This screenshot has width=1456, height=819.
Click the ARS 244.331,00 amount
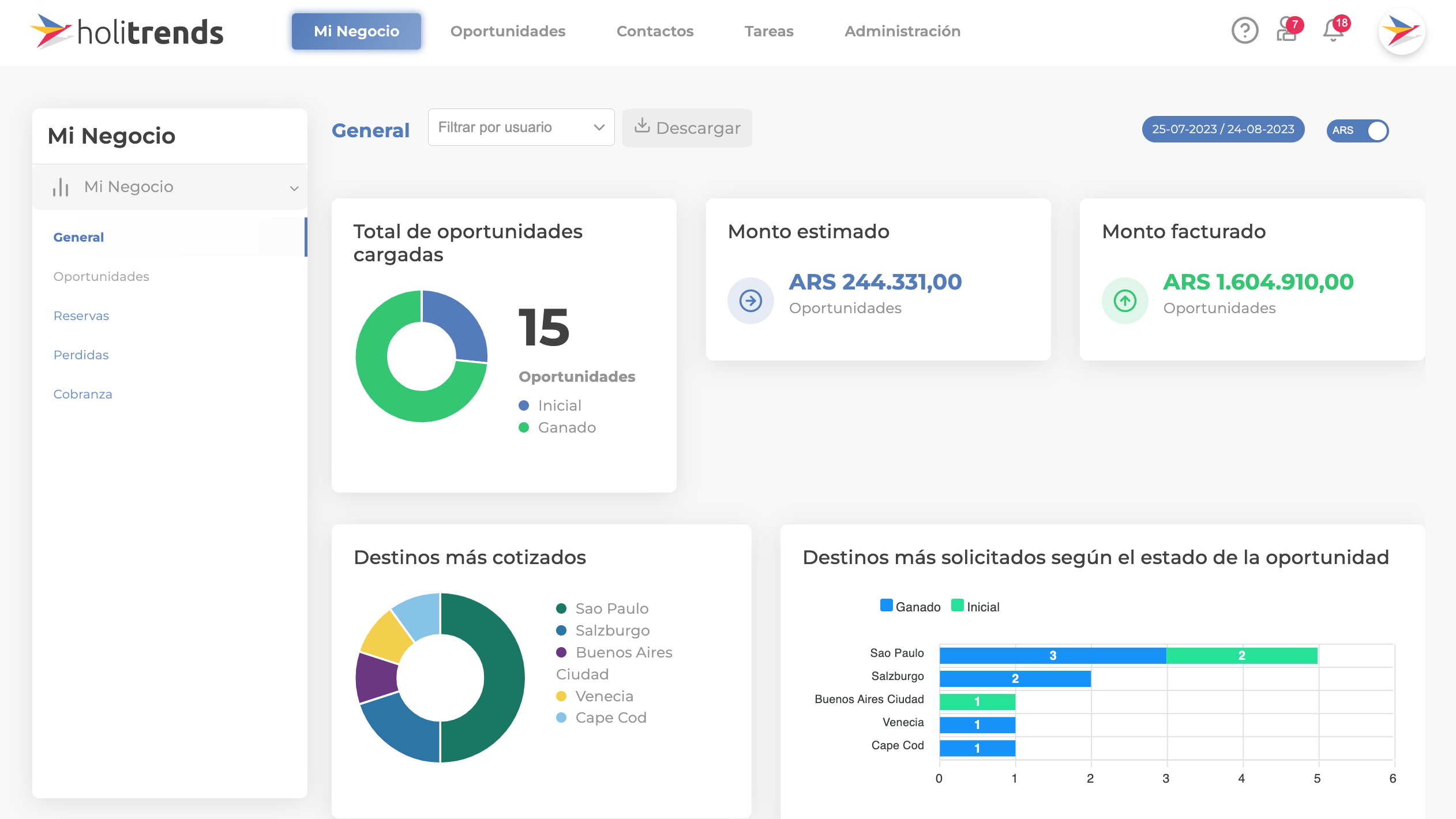[875, 281]
